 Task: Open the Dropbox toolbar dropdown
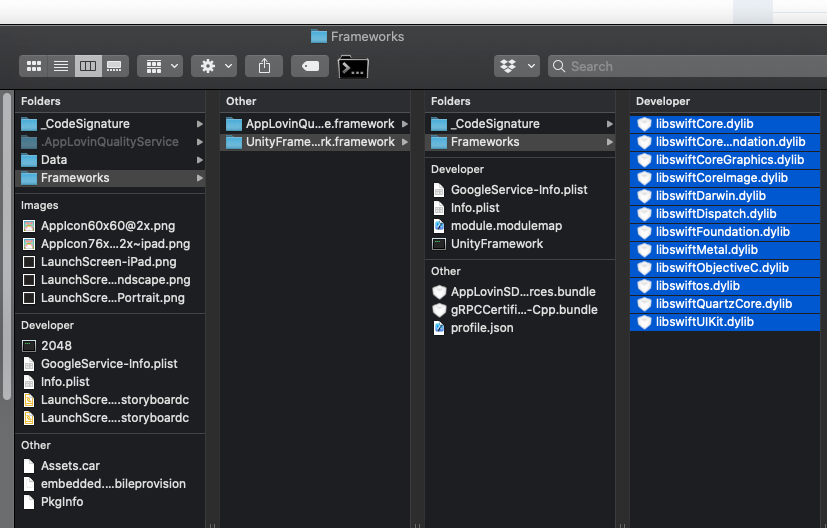tap(517, 66)
